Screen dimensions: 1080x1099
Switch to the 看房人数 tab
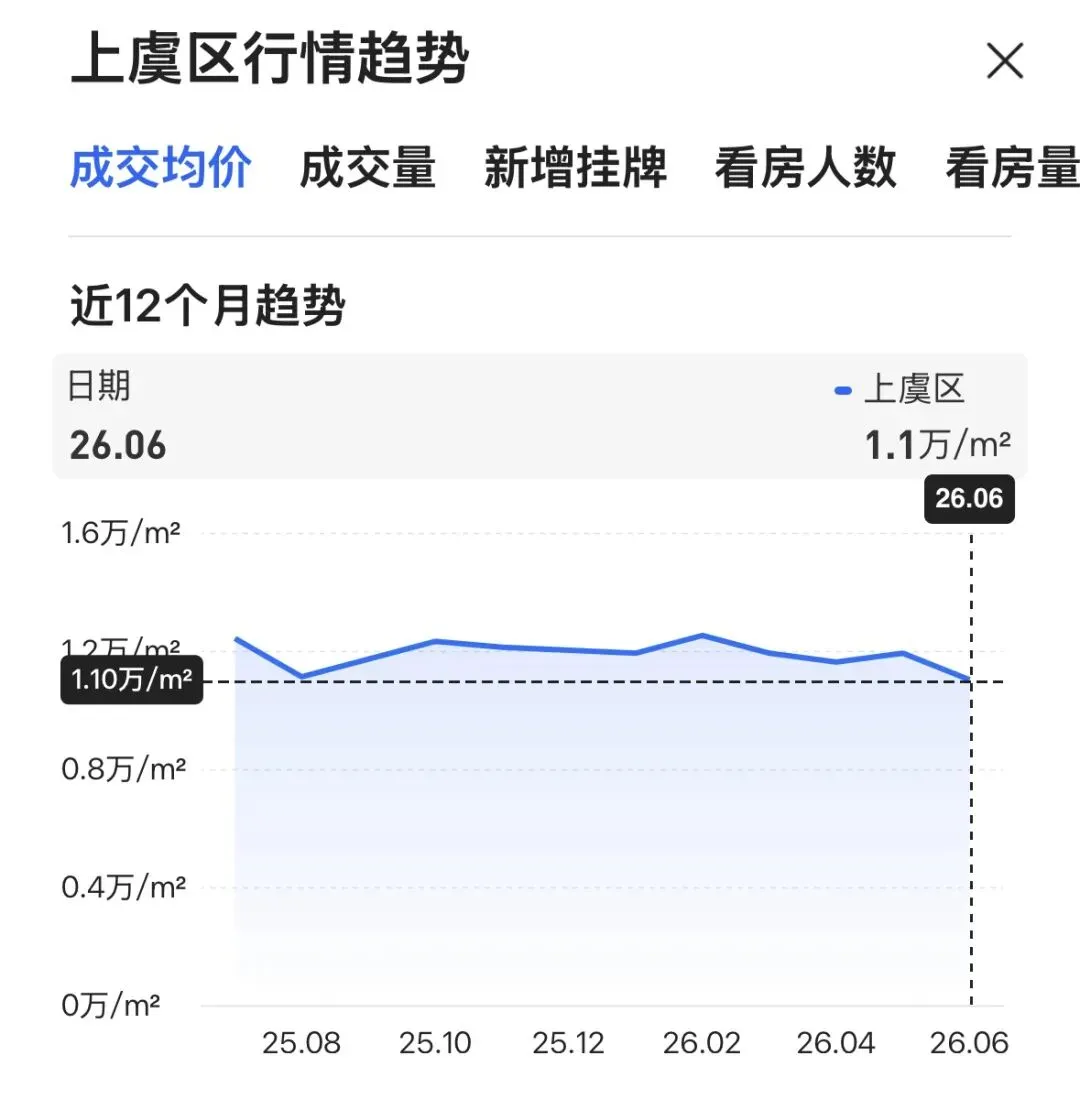pos(805,168)
